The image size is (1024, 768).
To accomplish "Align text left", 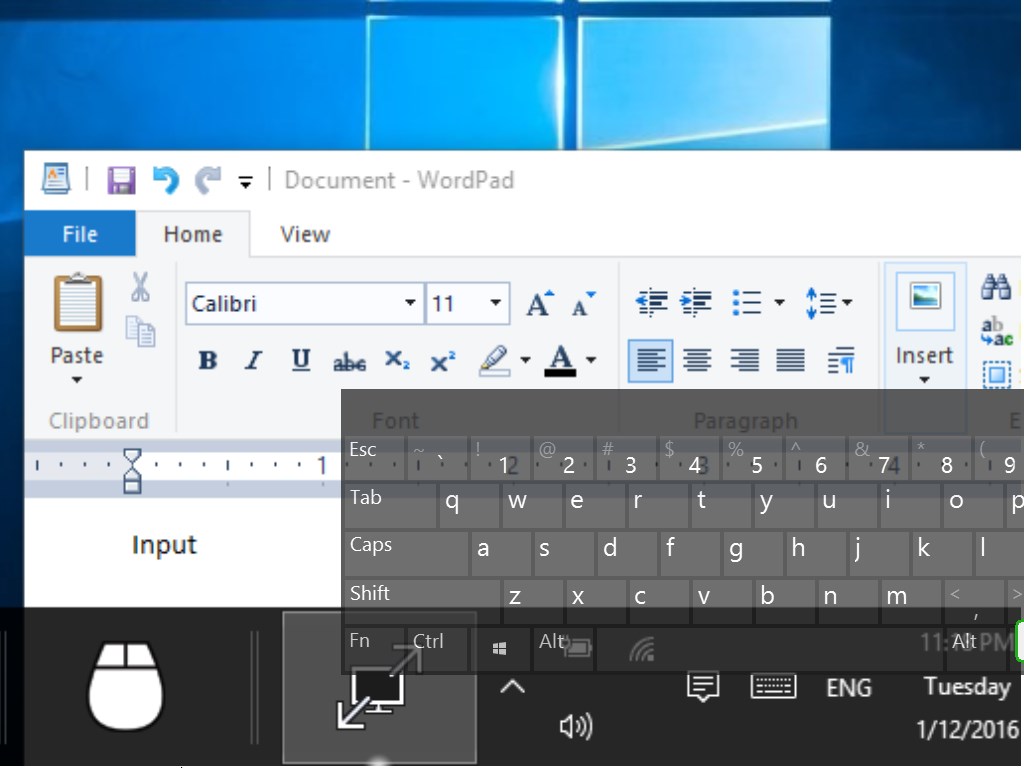I will pos(650,360).
